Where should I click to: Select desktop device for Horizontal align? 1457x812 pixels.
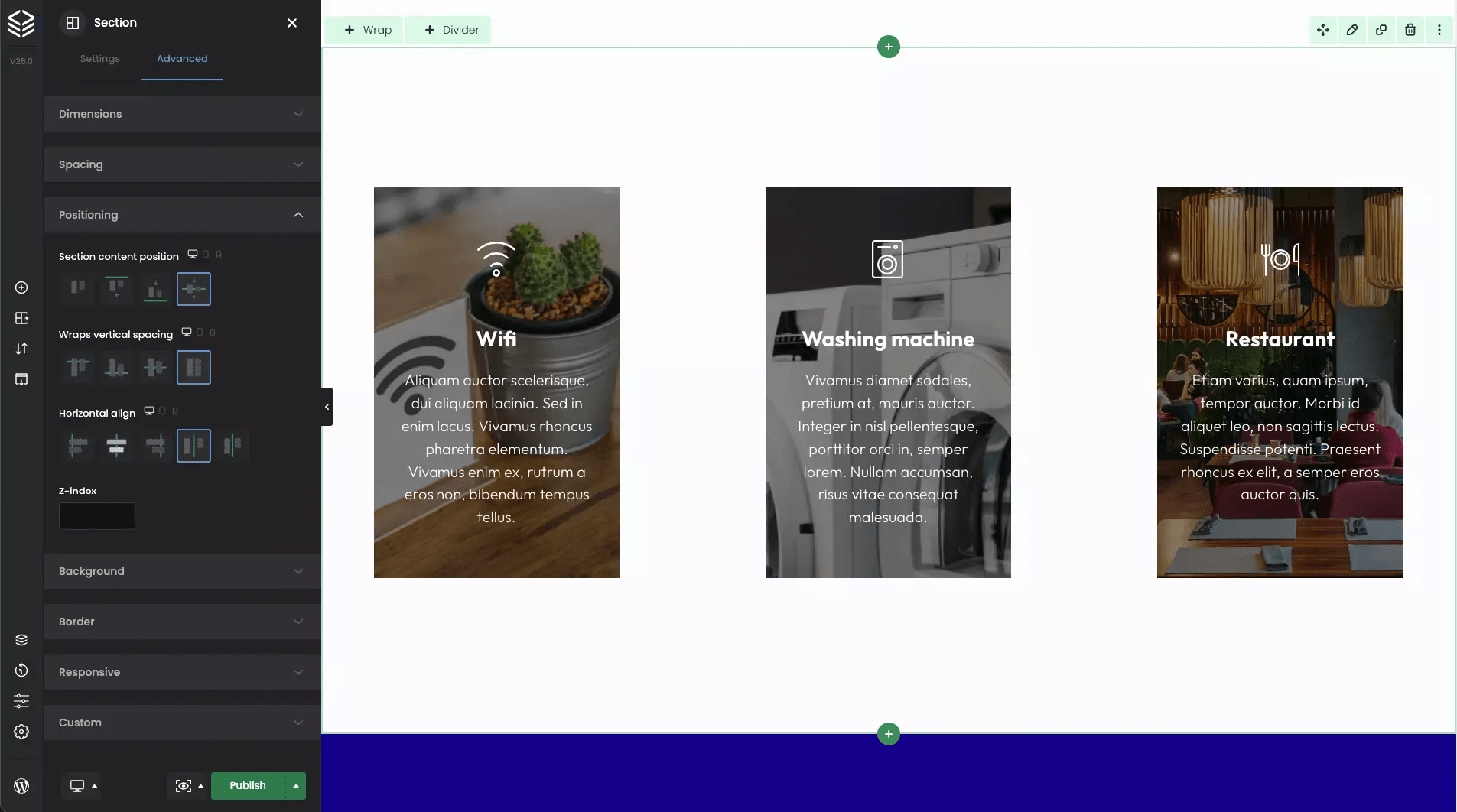tap(149, 411)
